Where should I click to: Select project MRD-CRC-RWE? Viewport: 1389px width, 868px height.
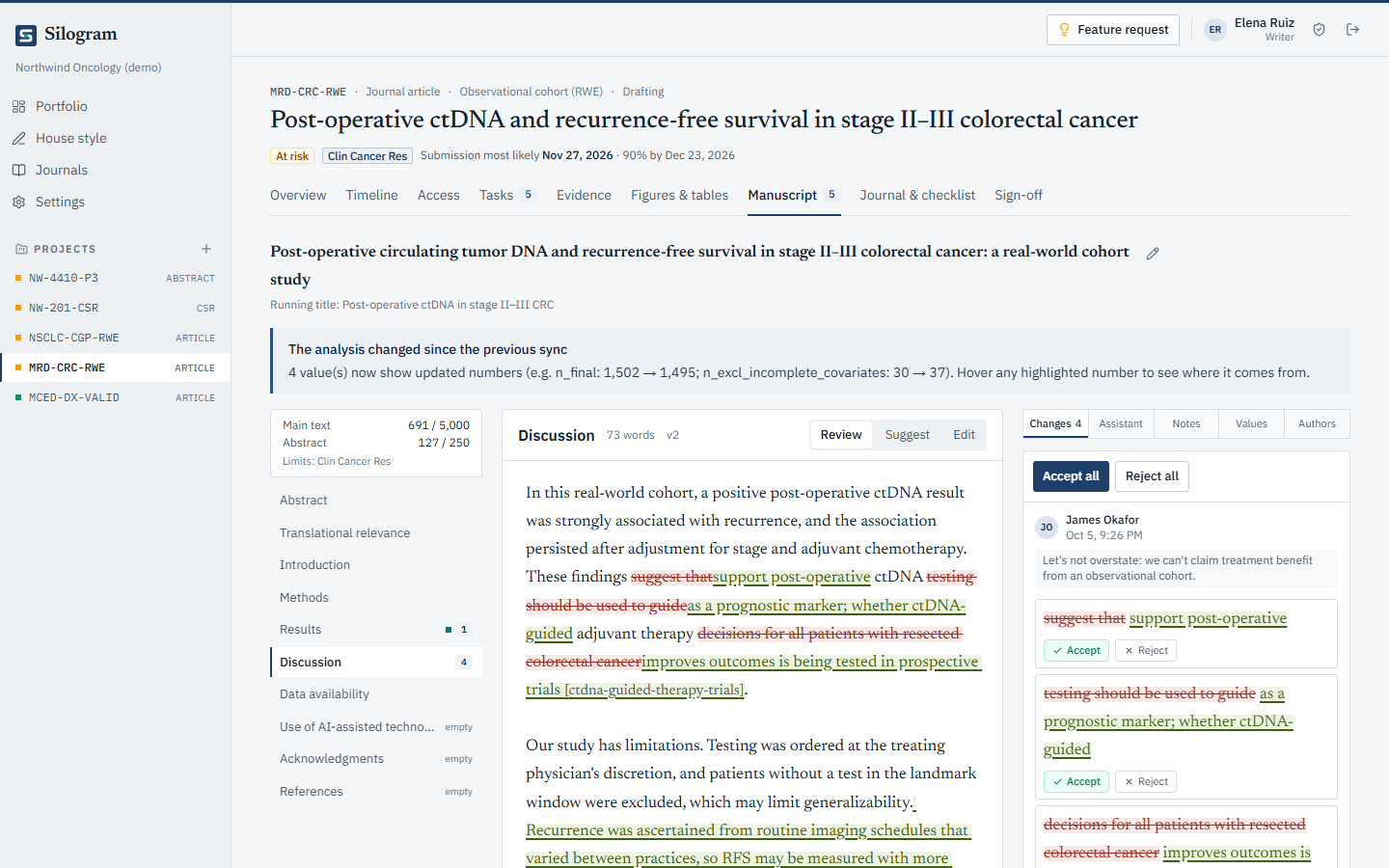click(x=115, y=367)
